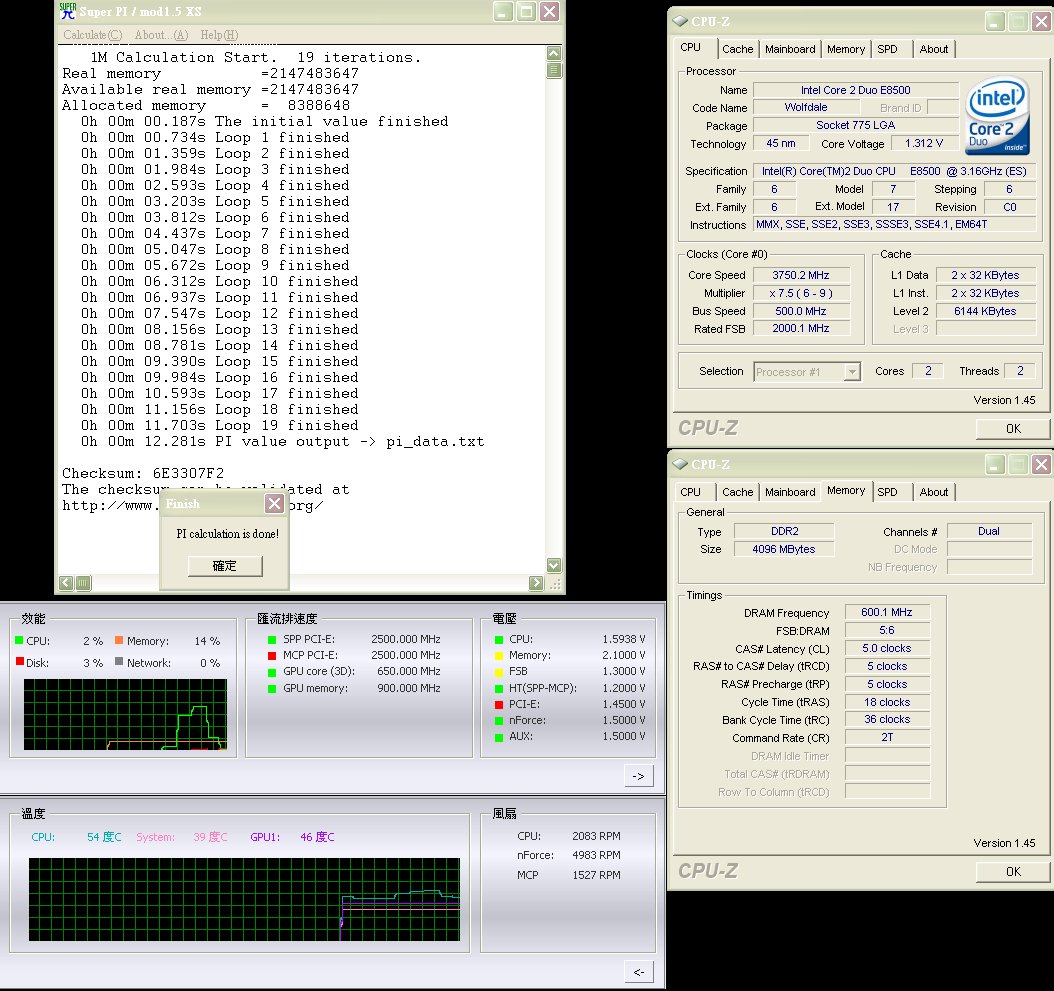
Task: Click the green GPU memory indicator
Action: 272,688
